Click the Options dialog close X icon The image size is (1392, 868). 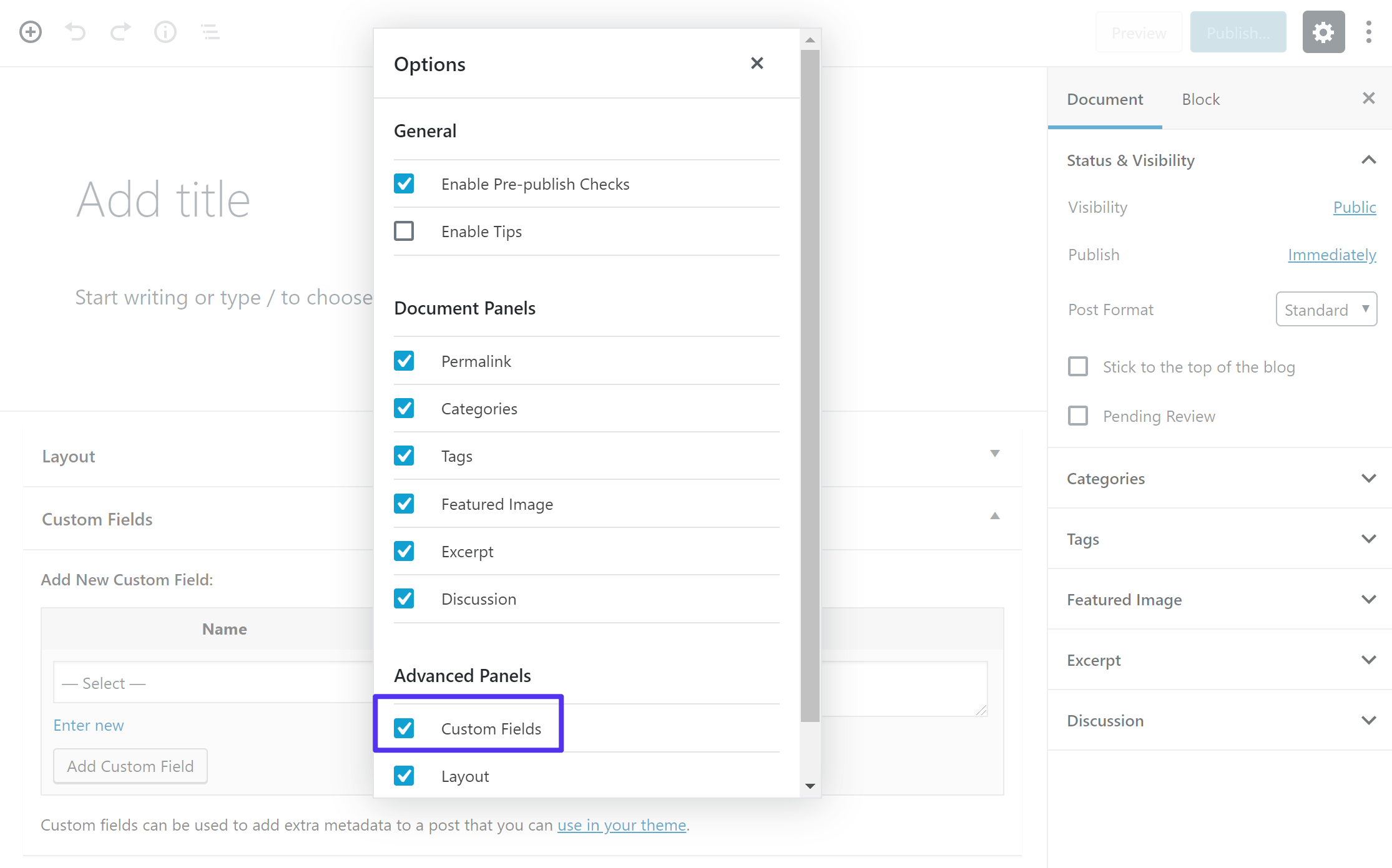pos(757,63)
